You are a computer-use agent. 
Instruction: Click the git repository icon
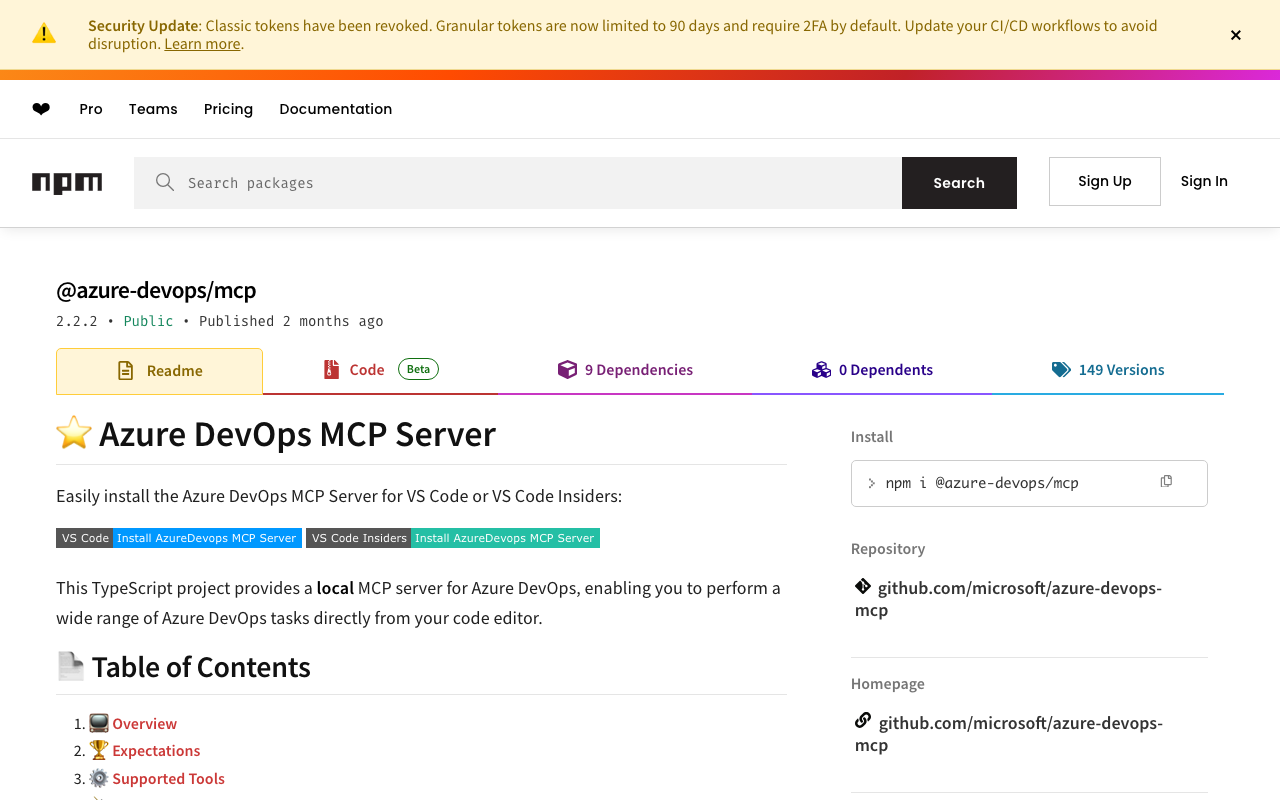[863, 587]
